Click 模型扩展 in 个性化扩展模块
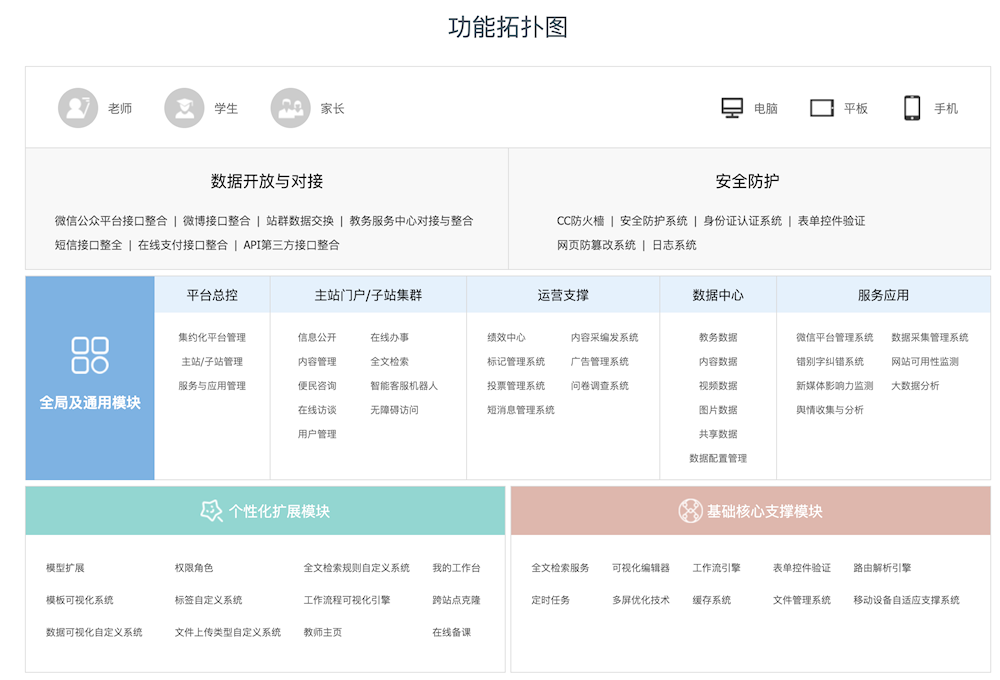 tap(65, 568)
